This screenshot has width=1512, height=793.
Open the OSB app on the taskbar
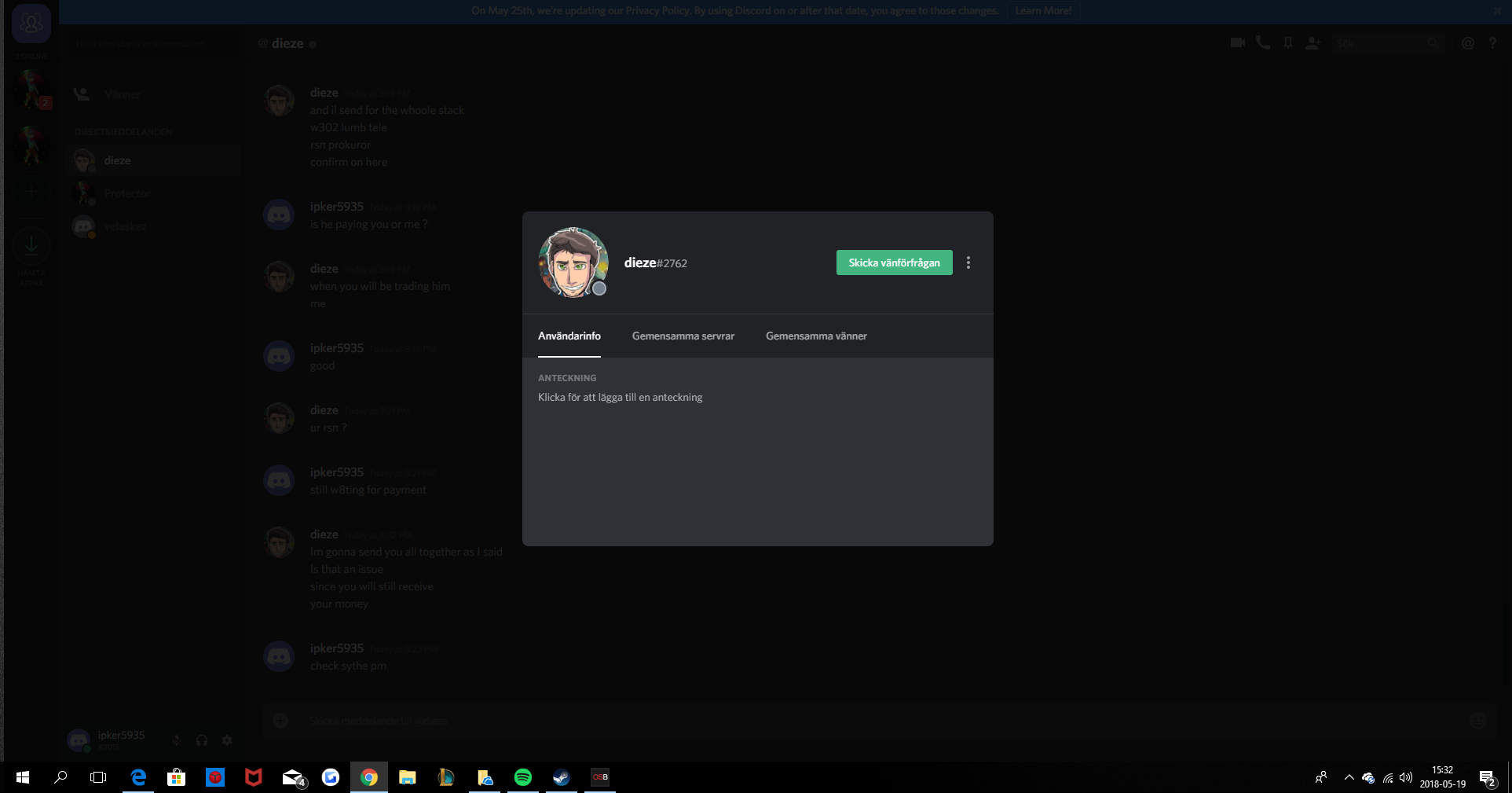click(x=599, y=777)
